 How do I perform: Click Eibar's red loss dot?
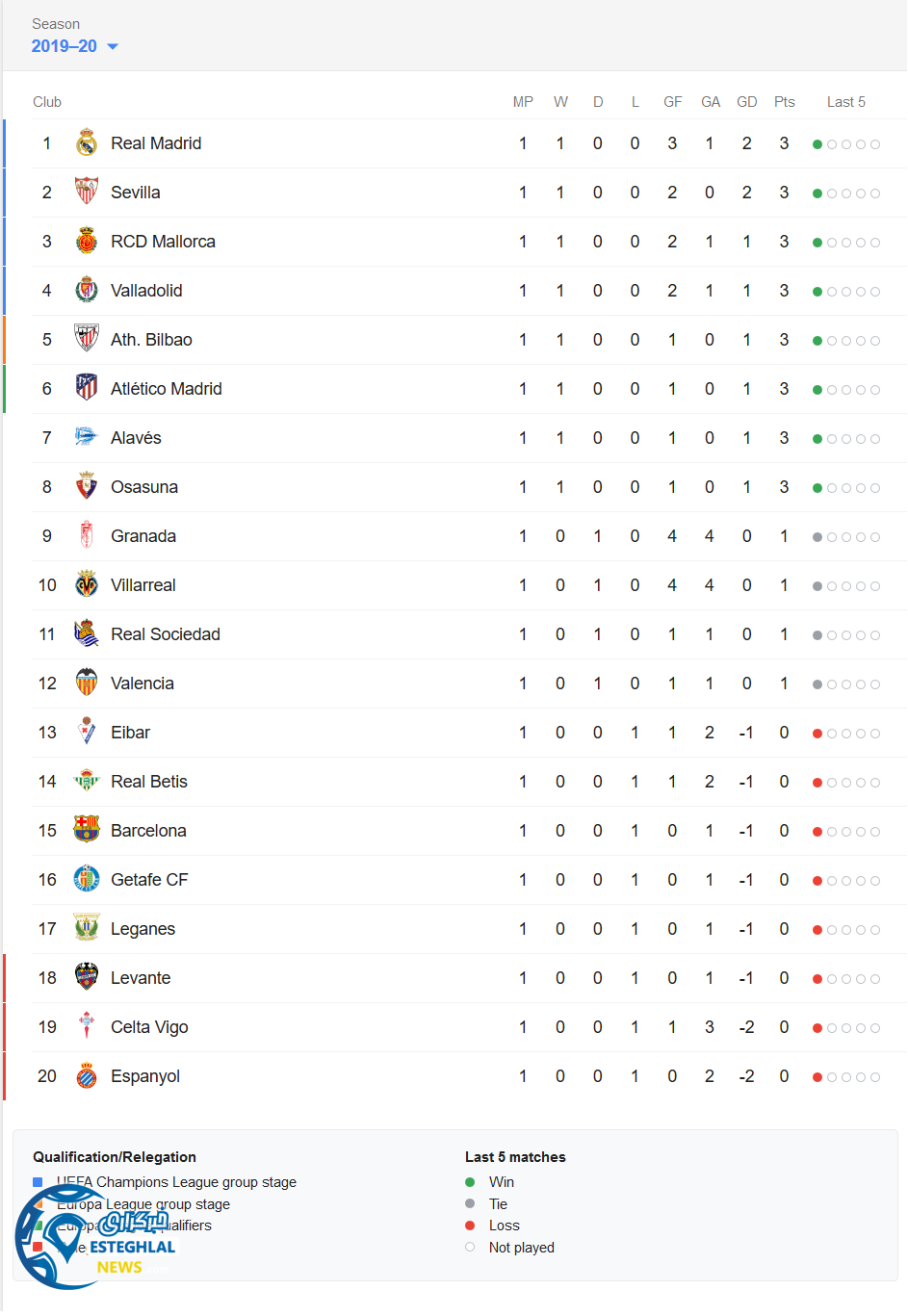click(817, 734)
